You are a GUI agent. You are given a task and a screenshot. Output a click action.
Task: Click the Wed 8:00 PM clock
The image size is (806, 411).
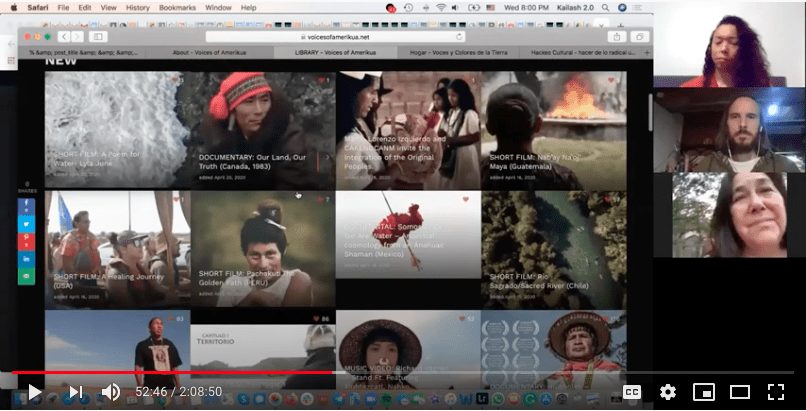(526, 8)
